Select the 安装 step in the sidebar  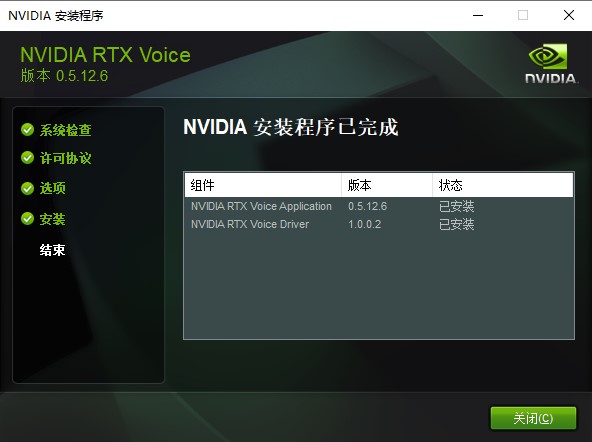coord(52,219)
